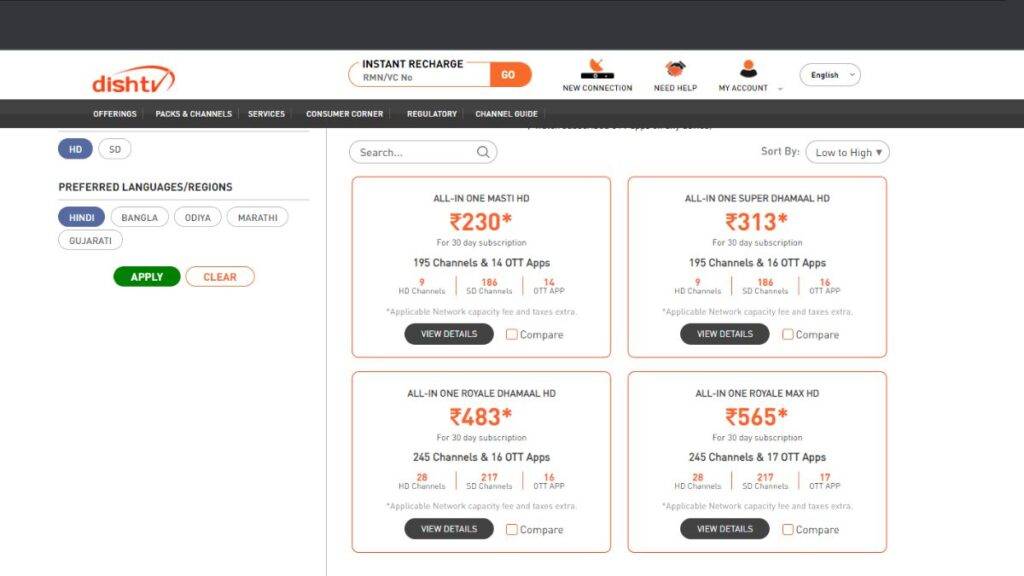Click the pack search input field
This screenshot has width=1024, height=576.
point(410,151)
